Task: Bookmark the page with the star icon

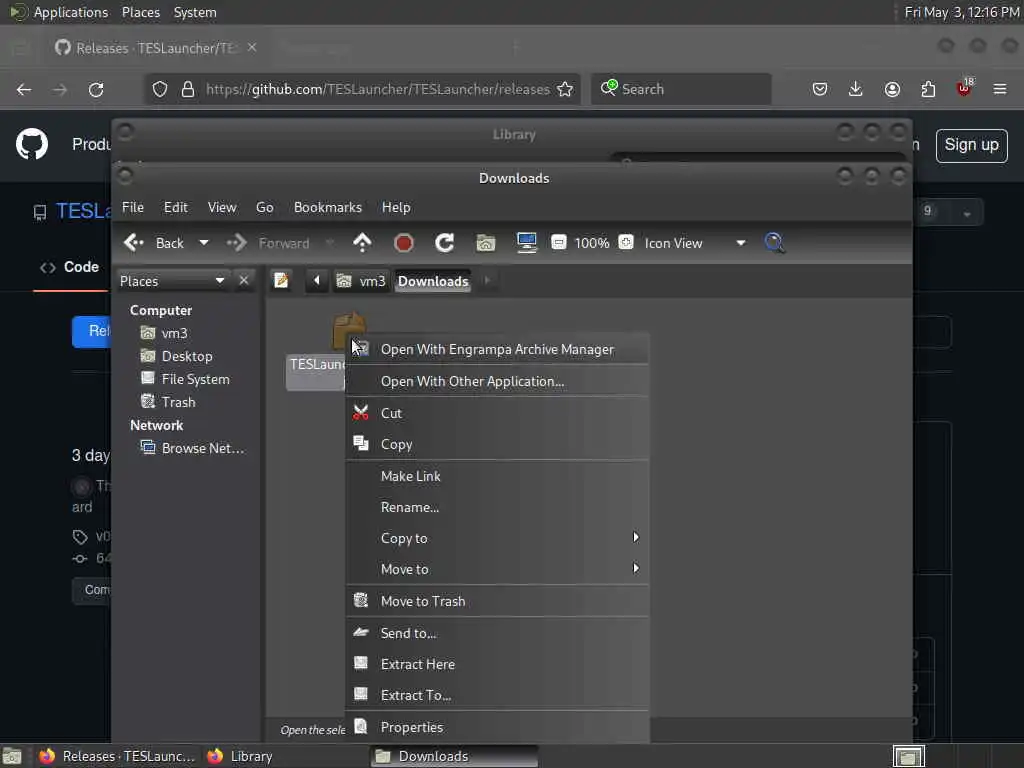Action: tap(565, 89)
